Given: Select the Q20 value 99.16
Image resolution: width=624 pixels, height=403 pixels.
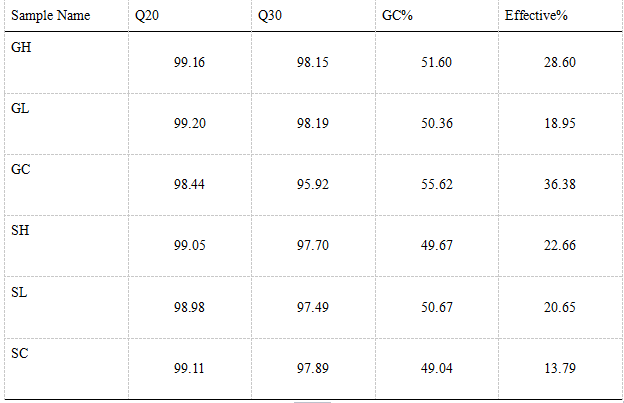Looking at the screenshot, I should pyautogui.click(x=189, y=63).
